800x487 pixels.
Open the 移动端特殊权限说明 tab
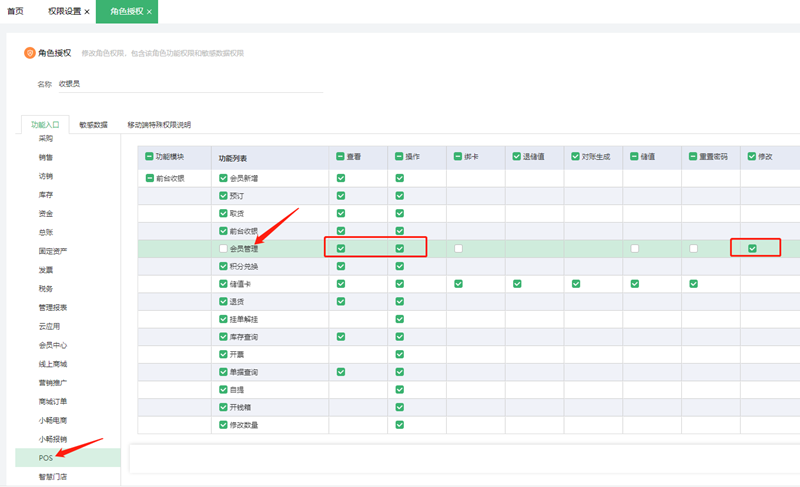pyautogui.click(x=159, y=124)
